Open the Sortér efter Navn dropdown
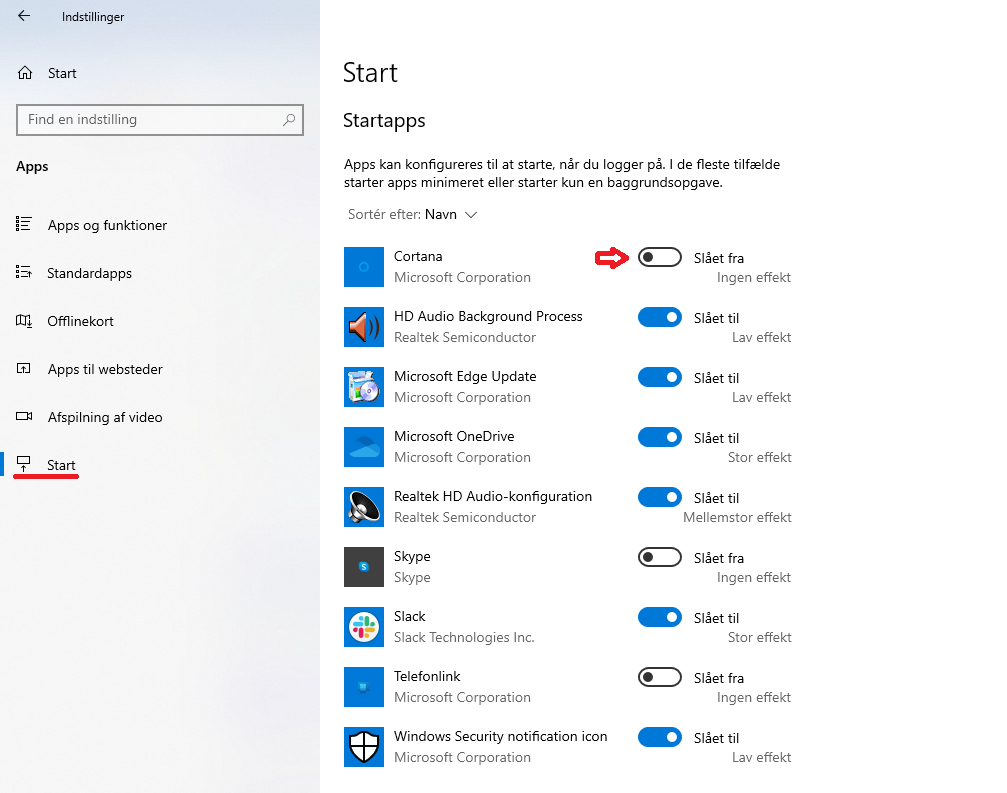This screenshot has width=1007, height=793. point(412,214)
